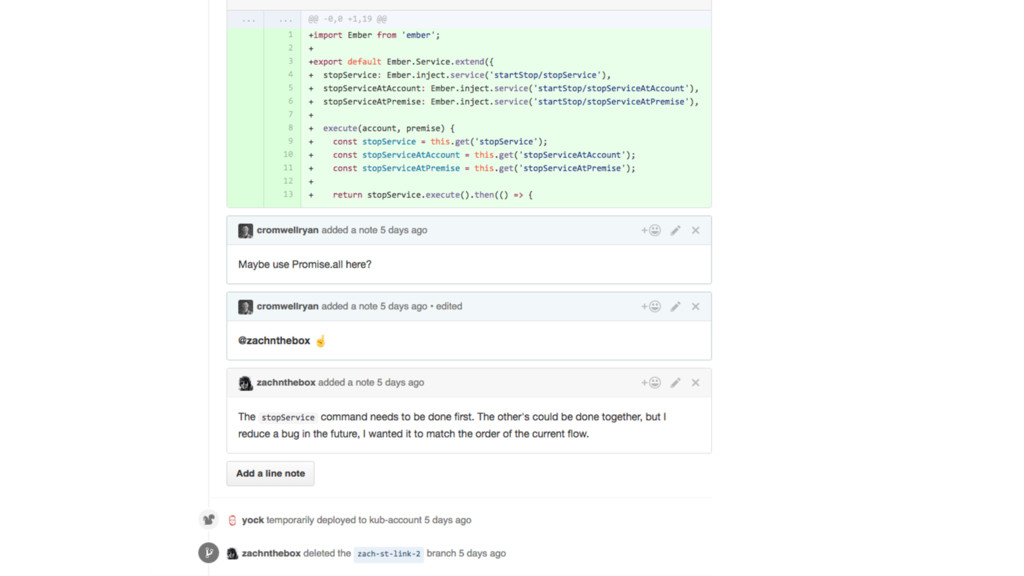Viewport: 1024px width, 576px height.
Task: Delete cromwellryan's note mentioning @zachnthebox
Action: click(696, 306)
